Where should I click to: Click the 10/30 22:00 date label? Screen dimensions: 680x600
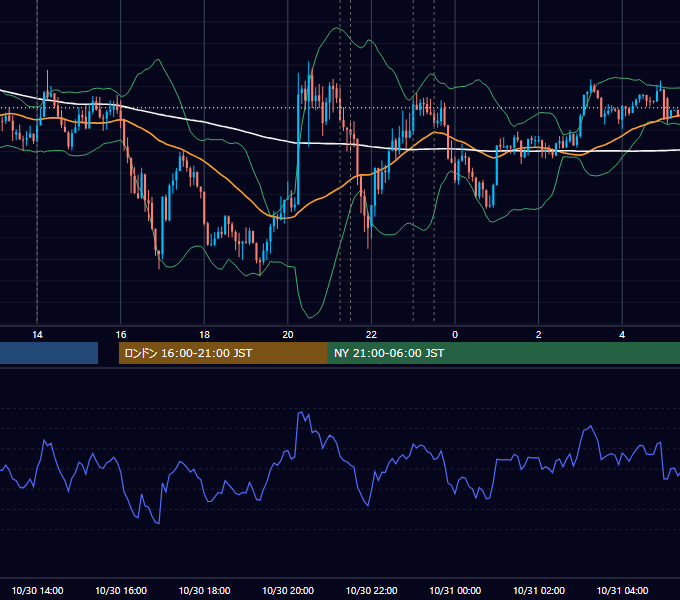click(x=371, y=590)
